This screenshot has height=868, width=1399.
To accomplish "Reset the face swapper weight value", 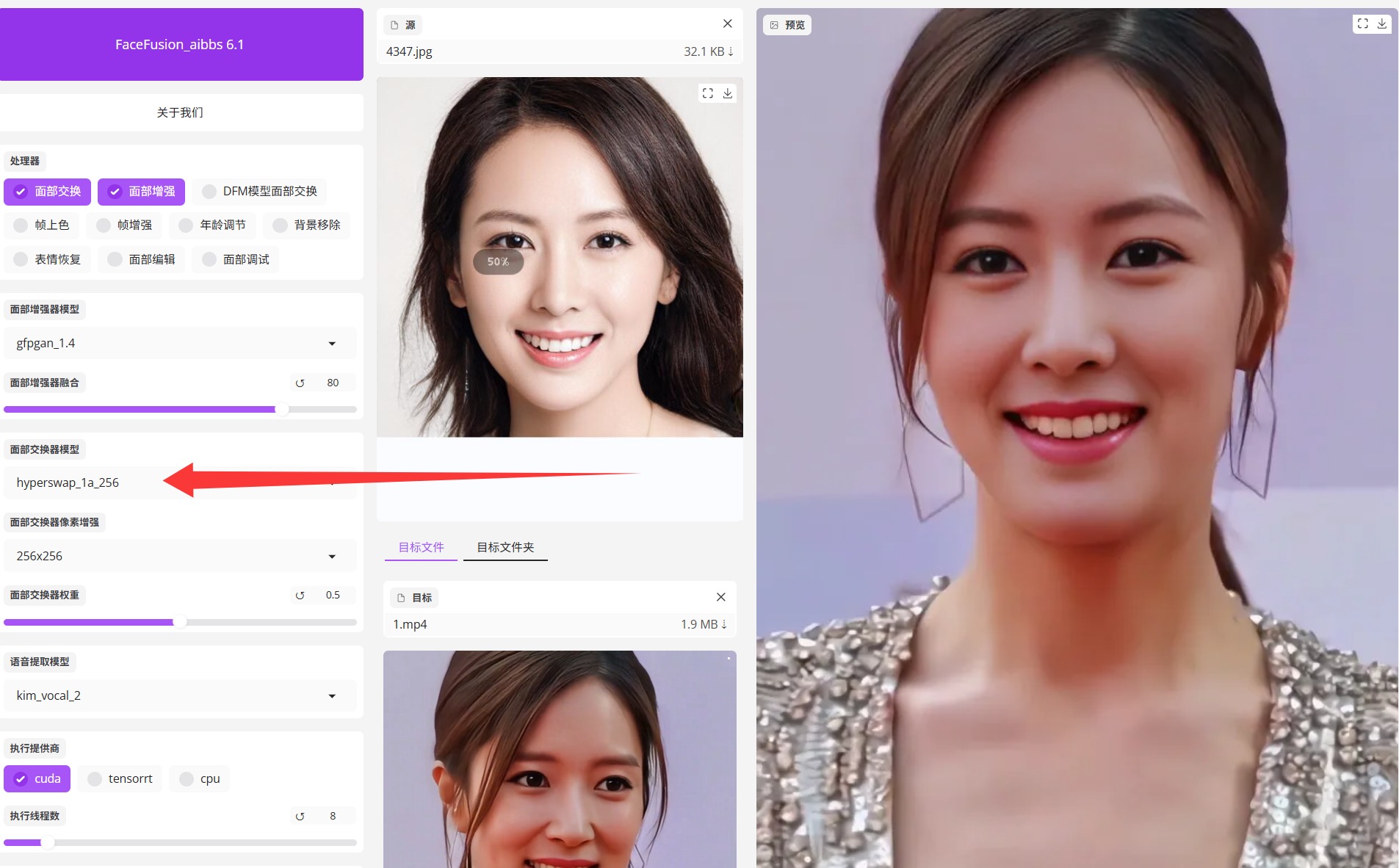I will coord(300,595).
